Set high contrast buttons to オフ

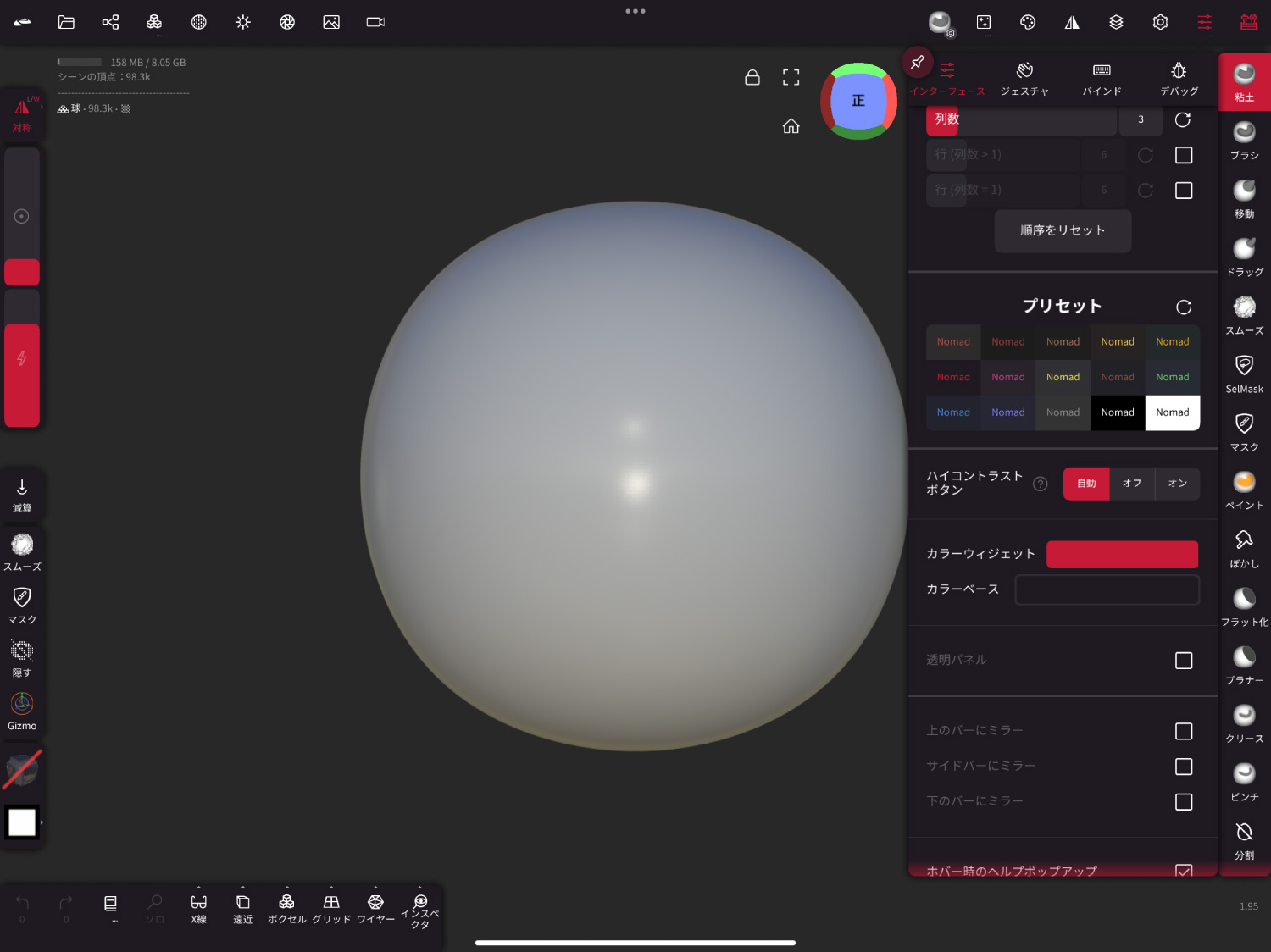pos(1131,484)
